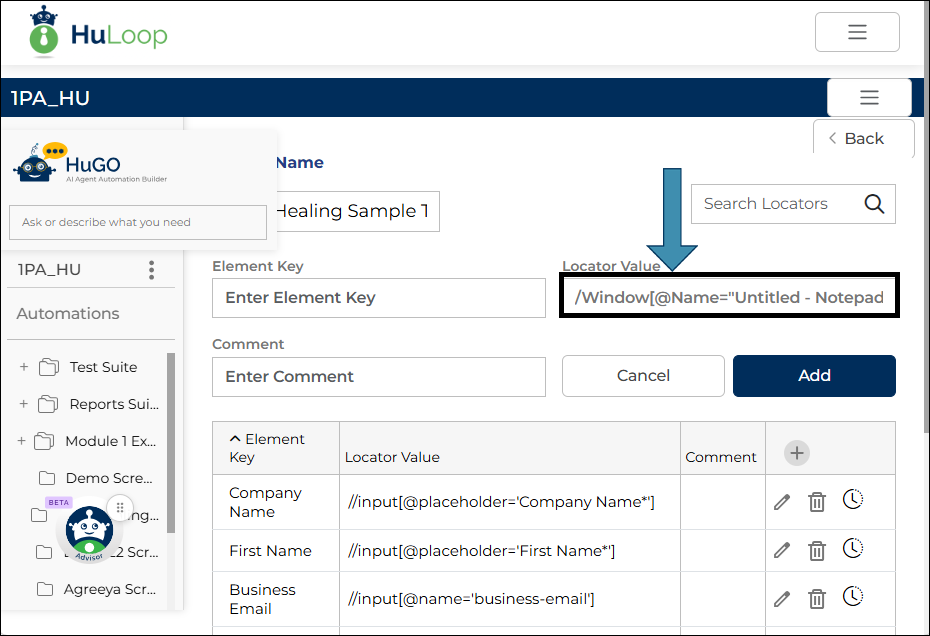Select the Test Suite tree item
Image resolution: width=930 pixels, height=636 pixels.
(x=103, y=367)
